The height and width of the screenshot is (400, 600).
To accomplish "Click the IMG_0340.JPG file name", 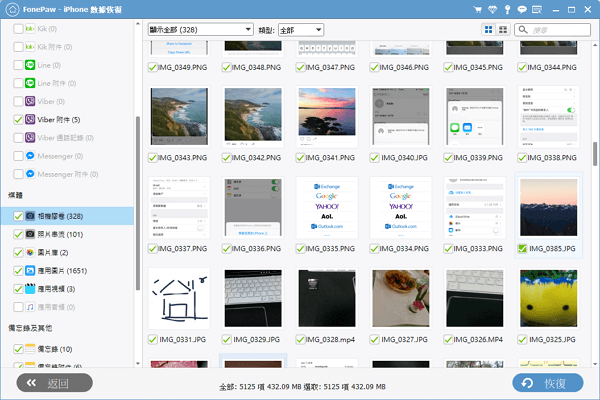I will [404, 158].
